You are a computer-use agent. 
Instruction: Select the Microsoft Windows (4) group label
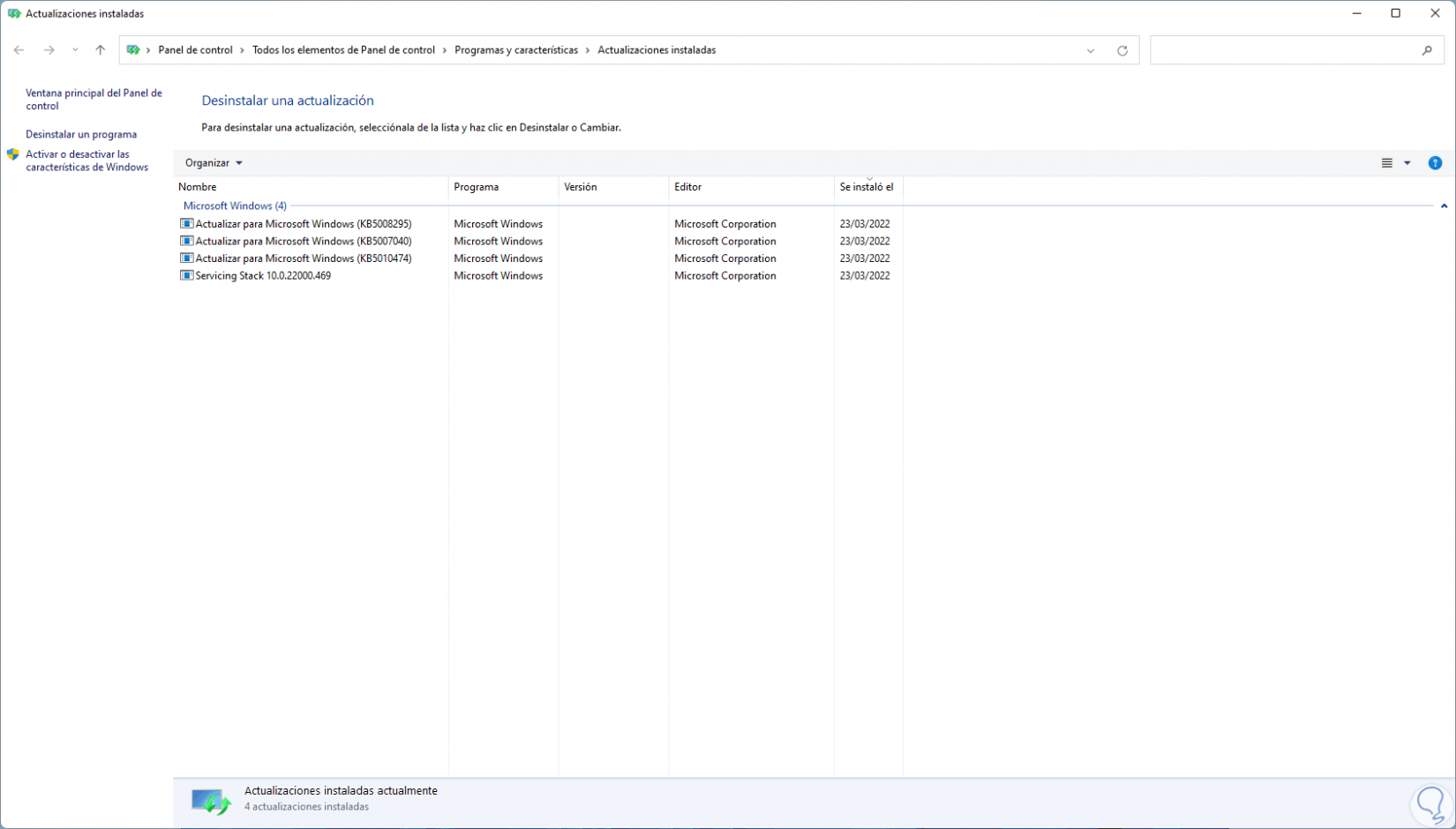click(235, 206)
